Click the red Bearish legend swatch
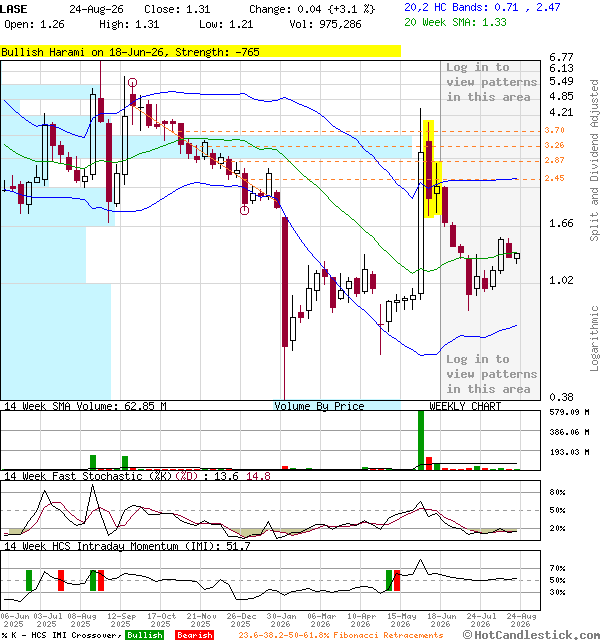 click(194, 635)
